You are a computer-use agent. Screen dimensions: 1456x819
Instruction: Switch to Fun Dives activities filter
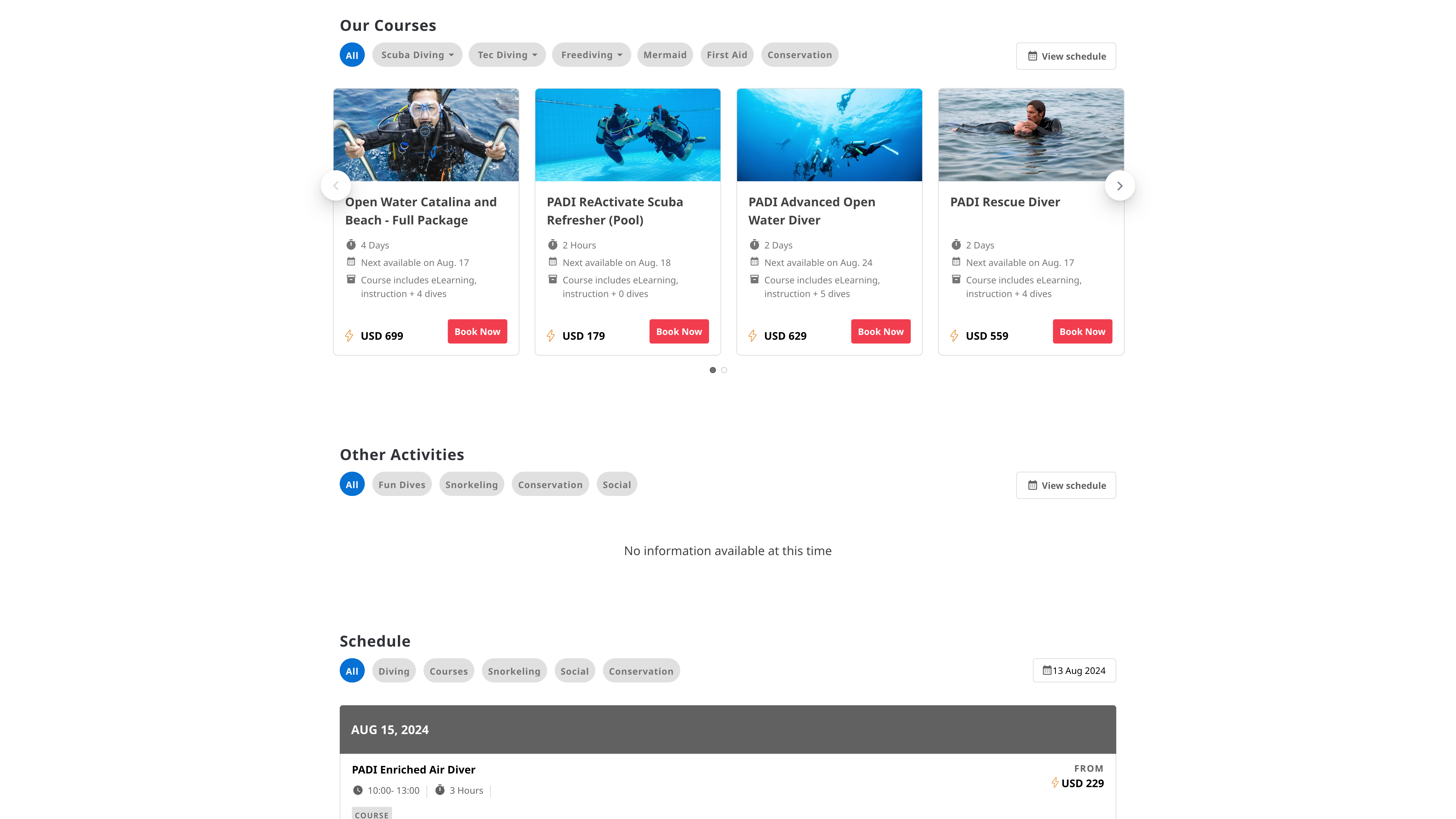tap(401, 484)
